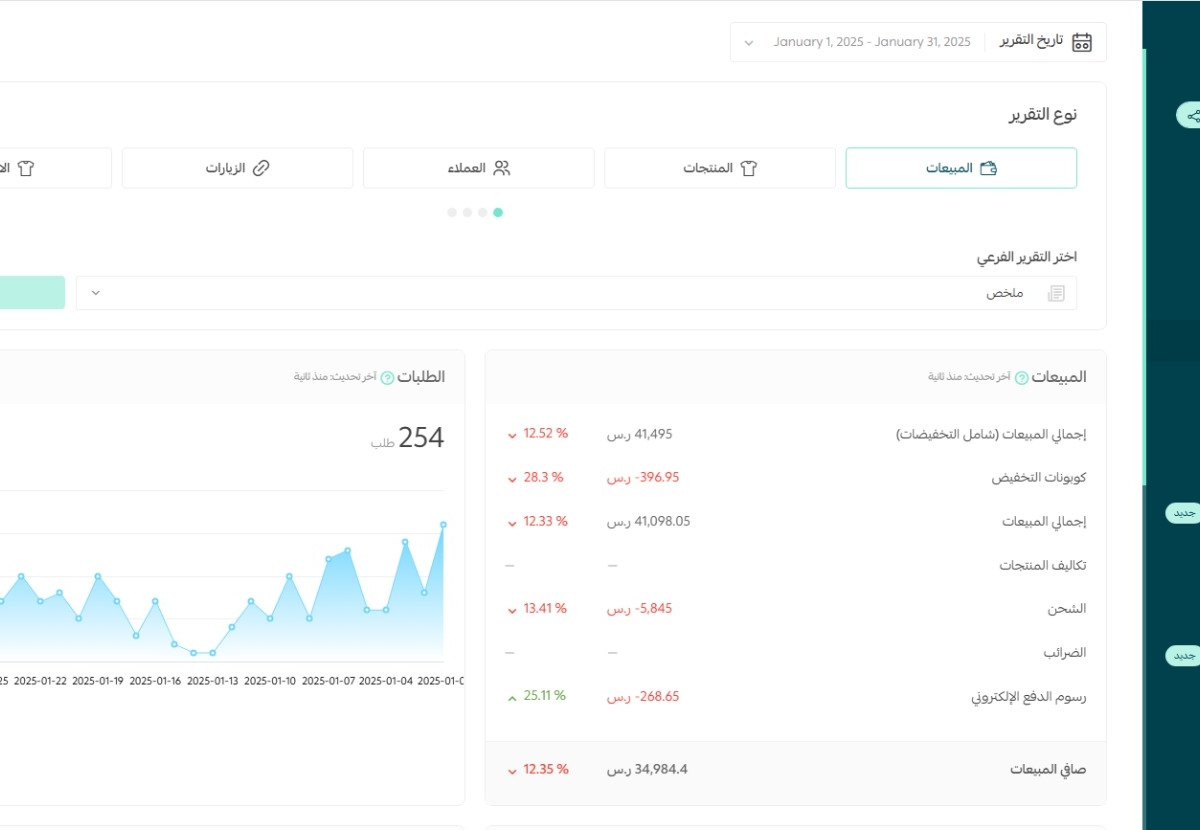Click the highest peak point on orders chart

click(x=442, y=522)
